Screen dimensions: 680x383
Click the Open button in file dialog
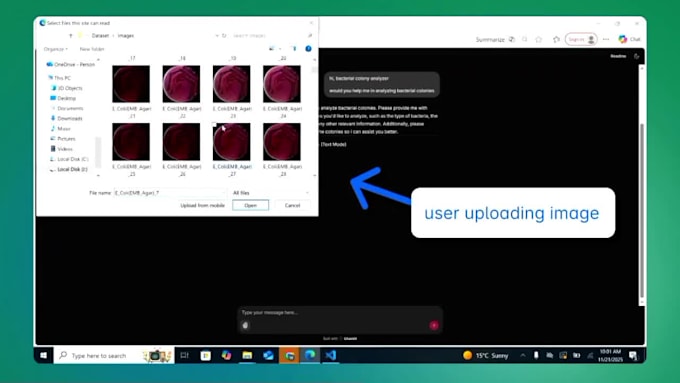point(250,205)
